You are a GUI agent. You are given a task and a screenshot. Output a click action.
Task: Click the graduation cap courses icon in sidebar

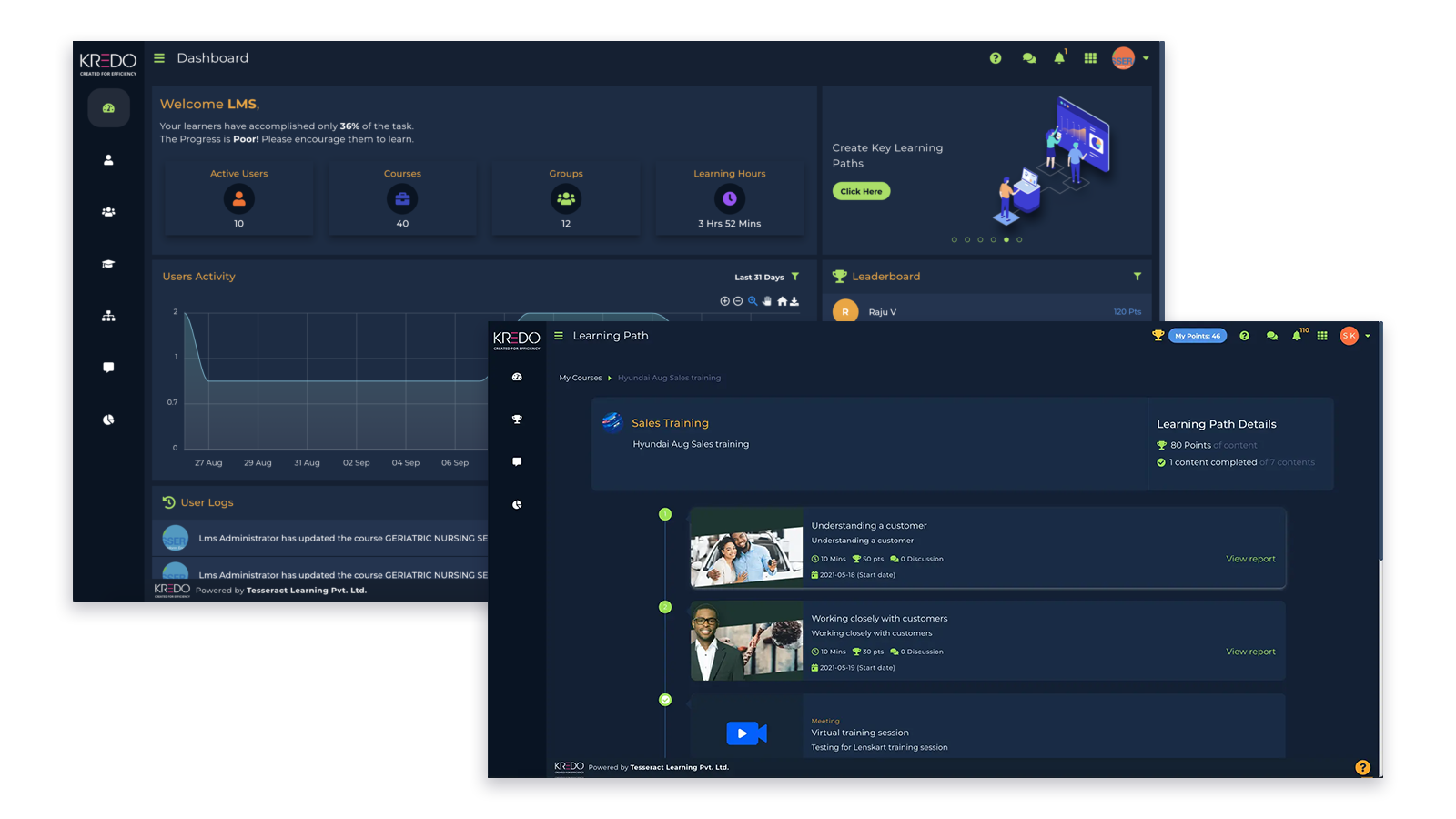pos(108,264)
